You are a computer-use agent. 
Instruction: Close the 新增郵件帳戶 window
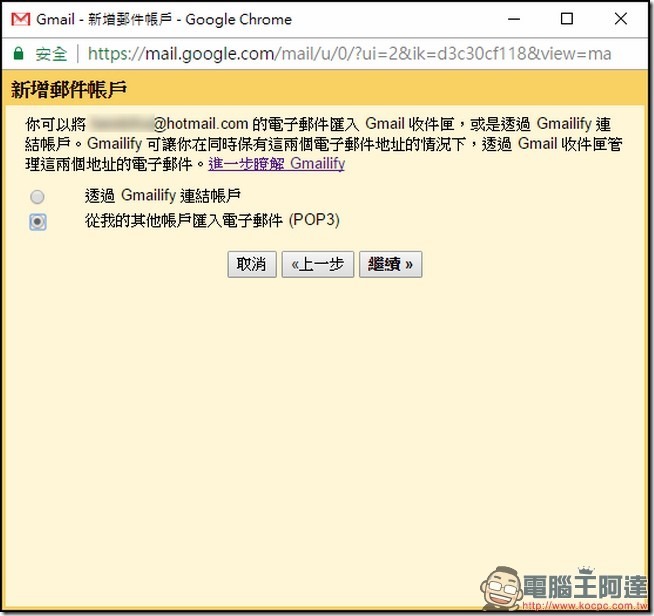(621, 19)
